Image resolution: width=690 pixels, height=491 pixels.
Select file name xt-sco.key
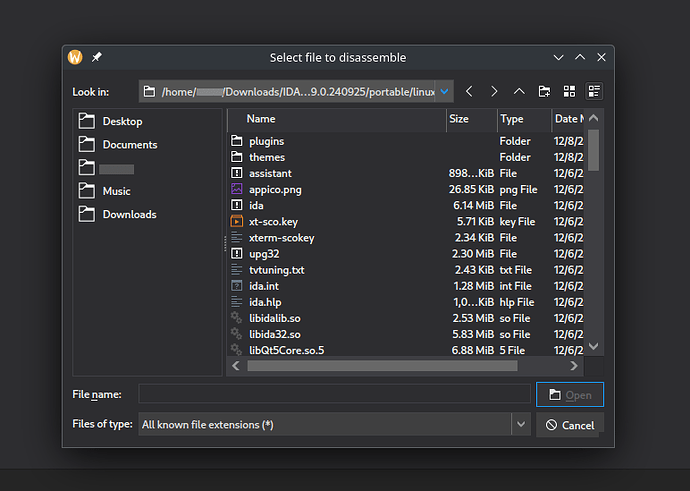pos(273,222)
